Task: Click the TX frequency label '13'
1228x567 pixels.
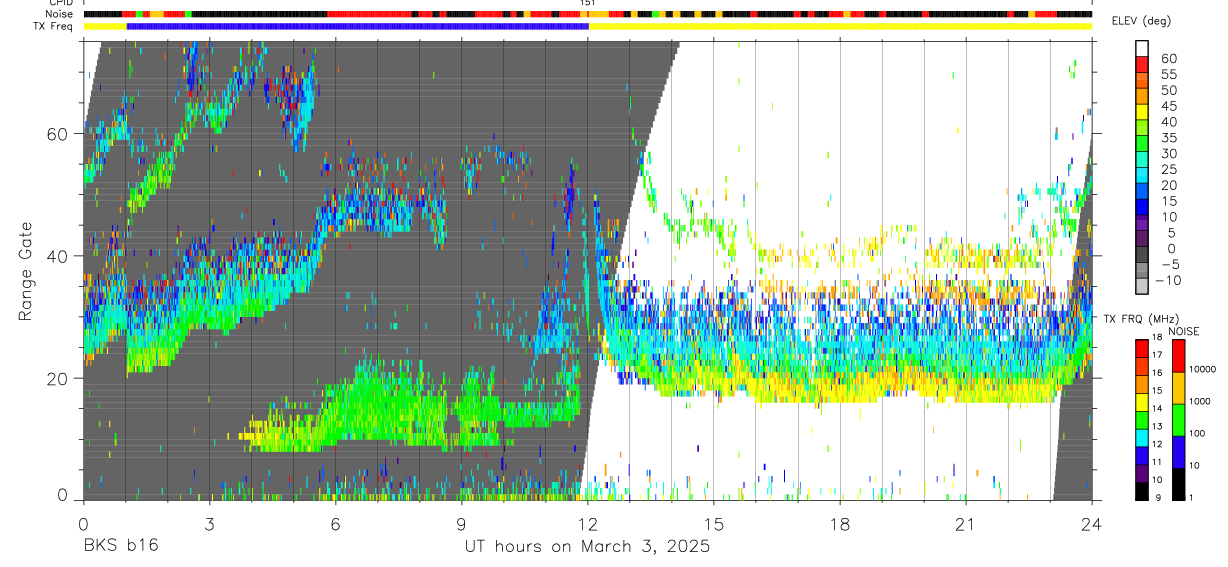Action: click(x=1157, y=427)
